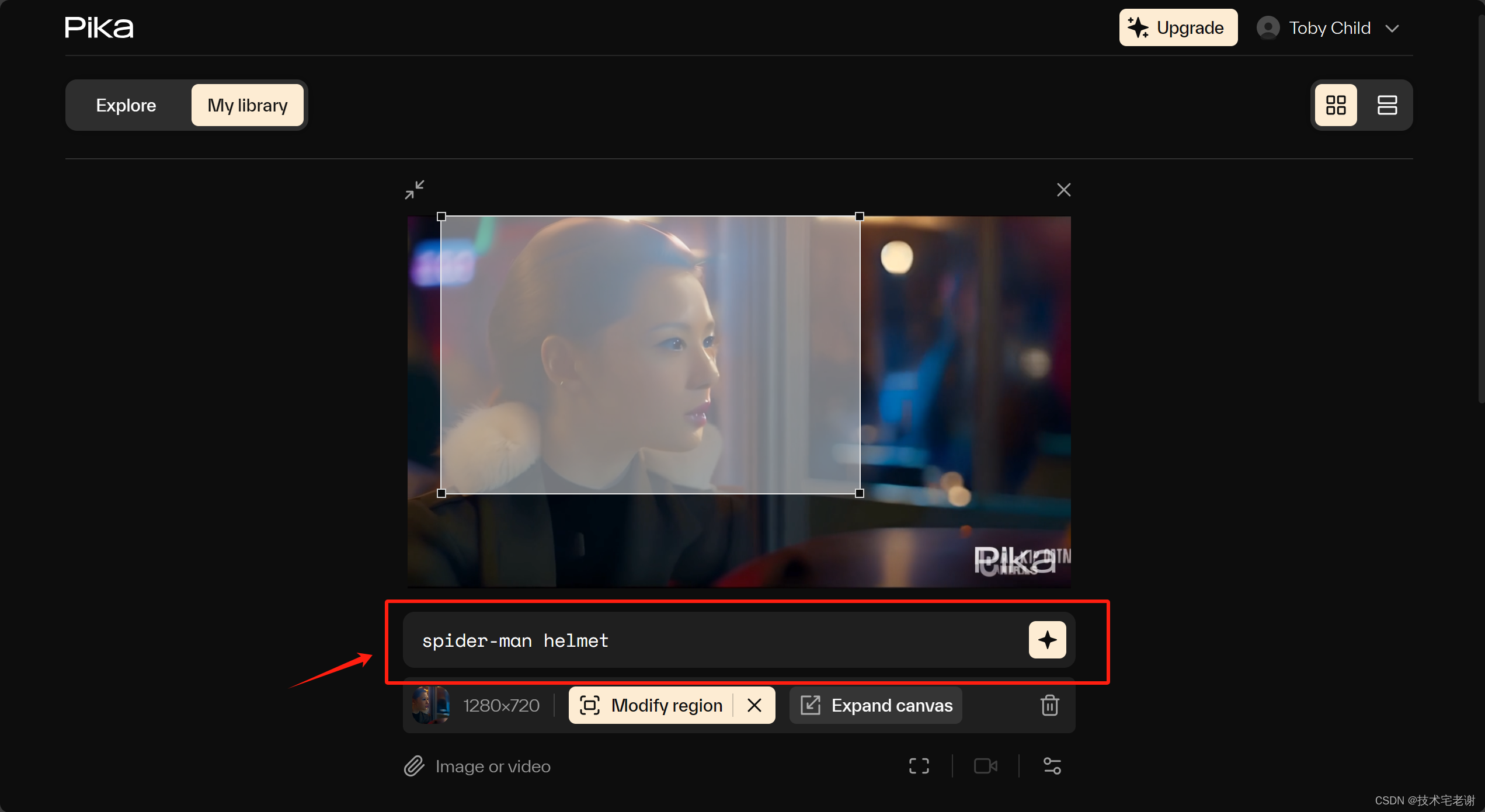This screenshot has width=1485, height=812.
Task: Switch to the My library tab
Action: coord(247,105)
